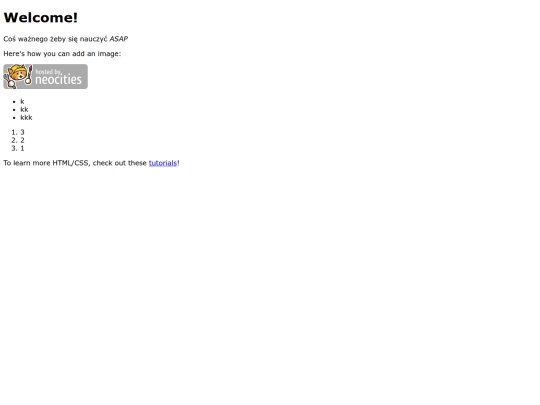Click the word 'nauczyć' in the paragraph
Image resolution: width=540 pixels, height=405 pixels.
click(x=94, y=39)
